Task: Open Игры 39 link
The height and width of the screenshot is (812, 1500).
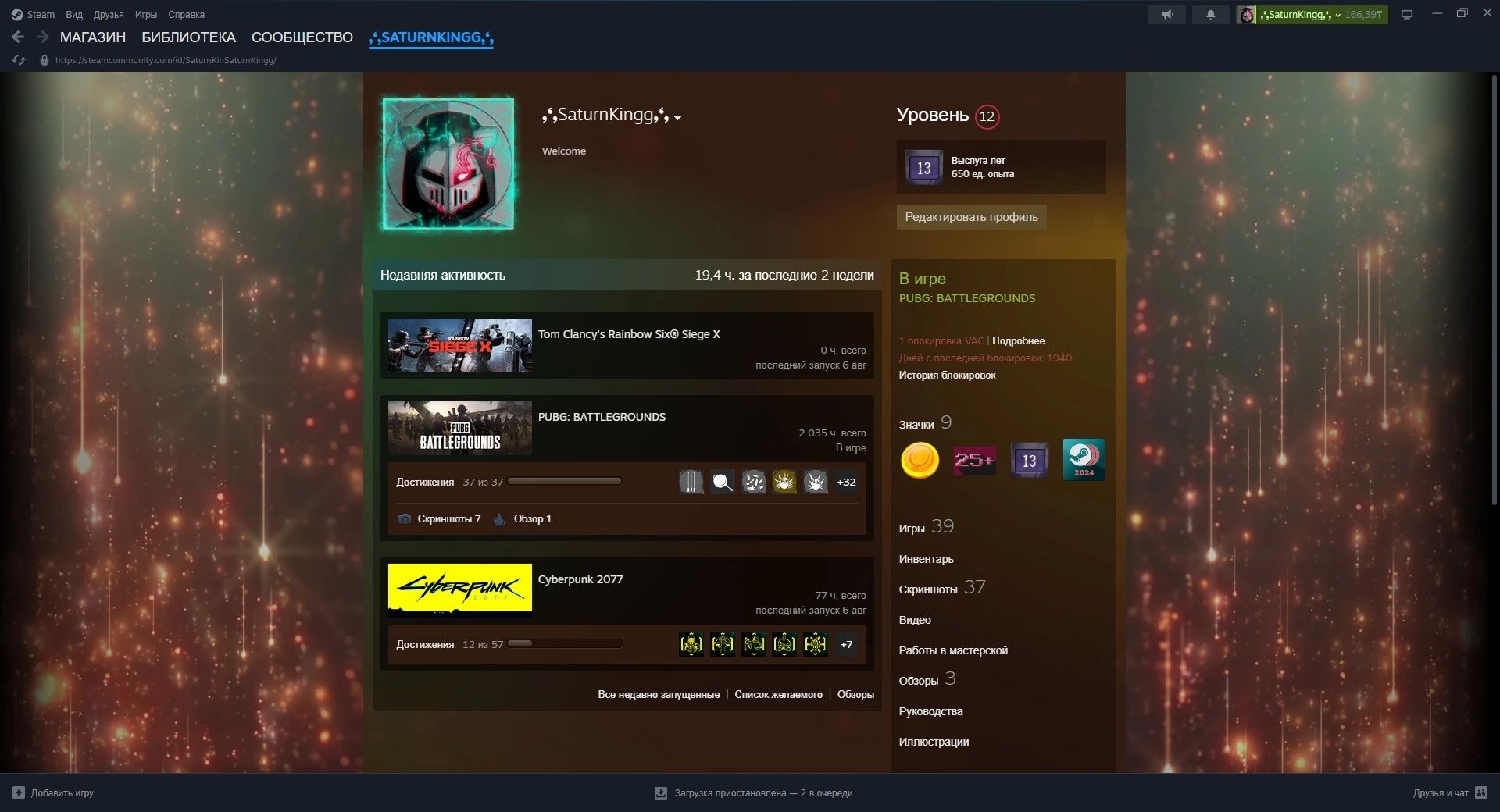Action: (x=926, y=527)
